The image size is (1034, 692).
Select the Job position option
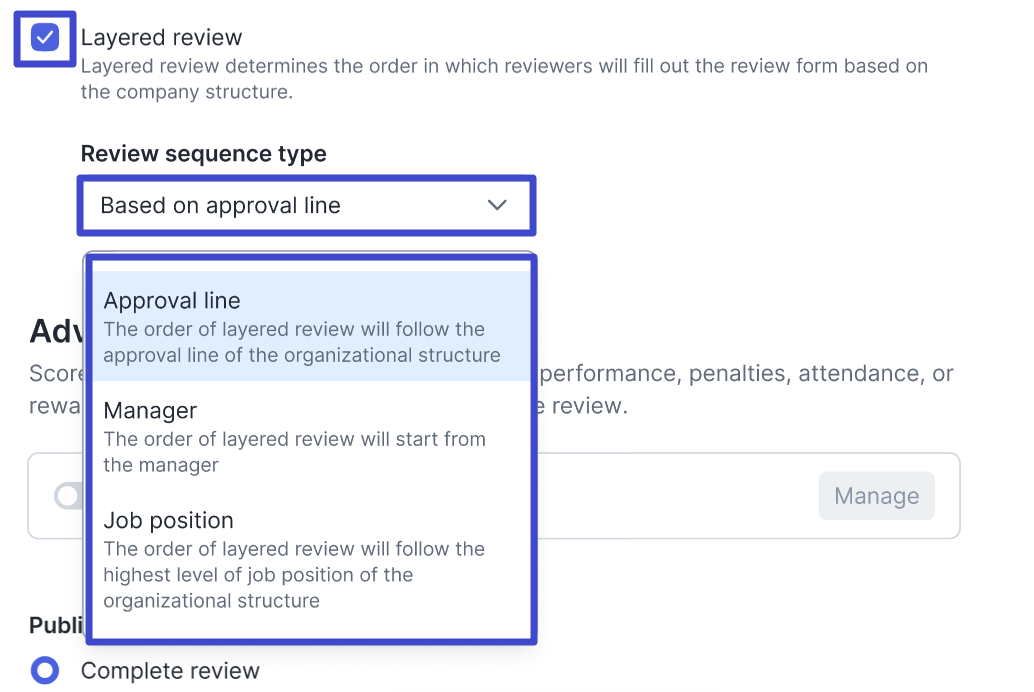click(168, 521)
